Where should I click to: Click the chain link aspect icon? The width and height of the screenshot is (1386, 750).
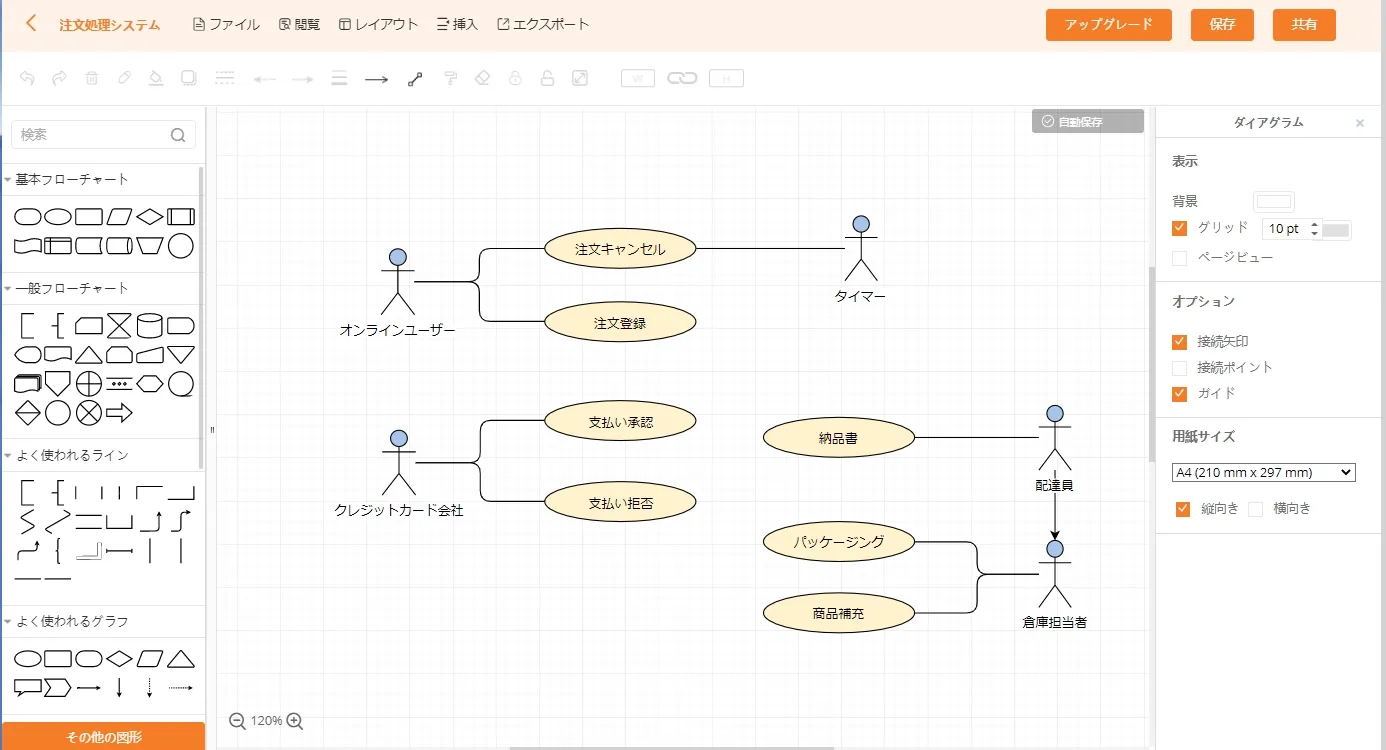coord(682,79)
